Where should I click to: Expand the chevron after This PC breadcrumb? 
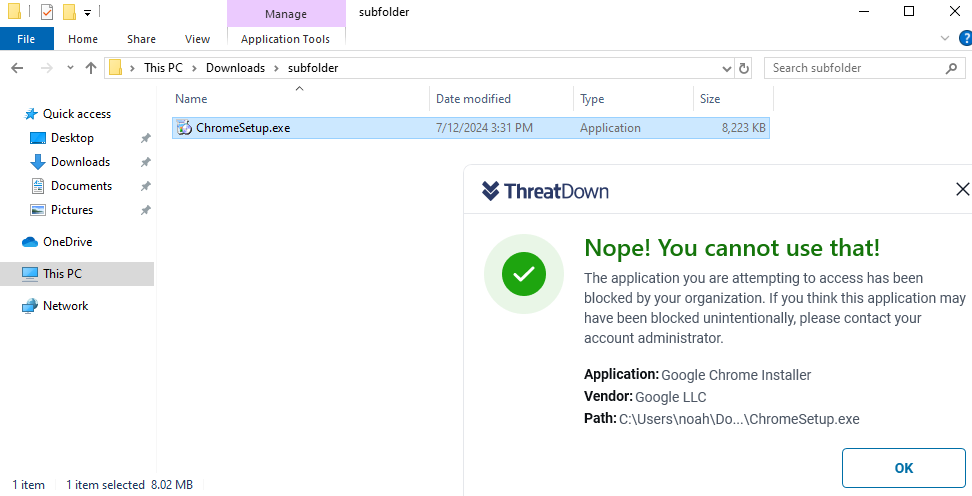(194, 68)
